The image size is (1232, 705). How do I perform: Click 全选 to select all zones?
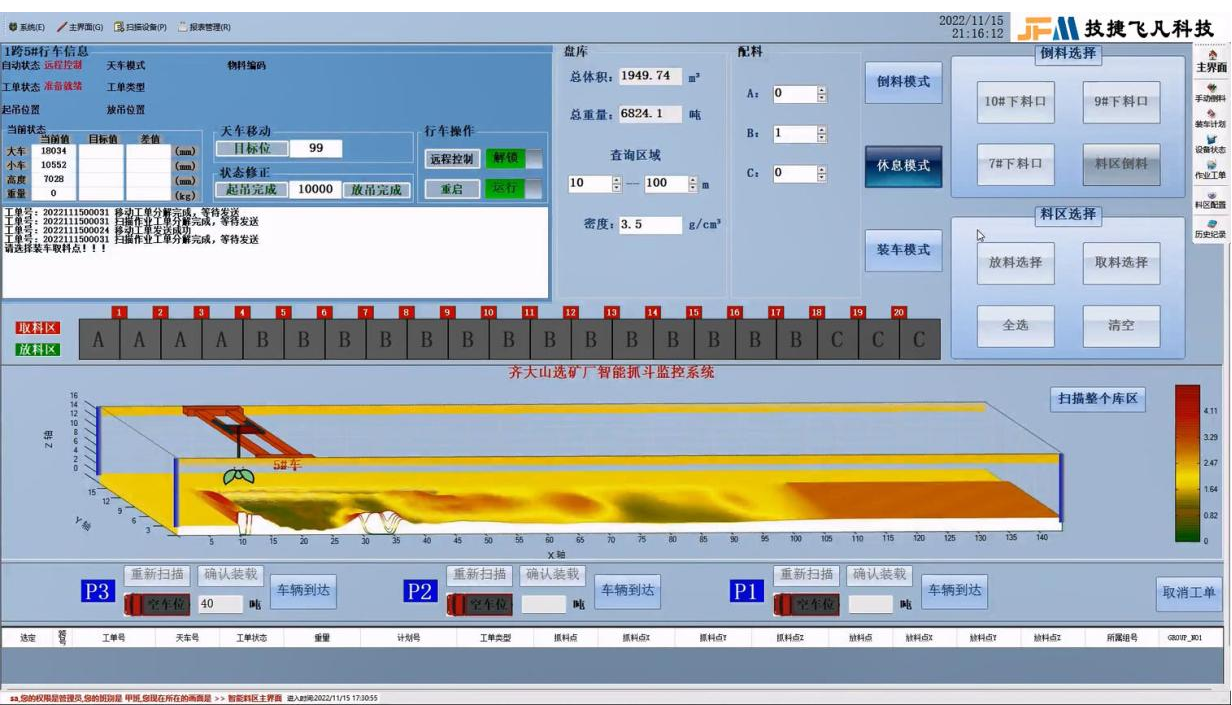coord(1015,326)
